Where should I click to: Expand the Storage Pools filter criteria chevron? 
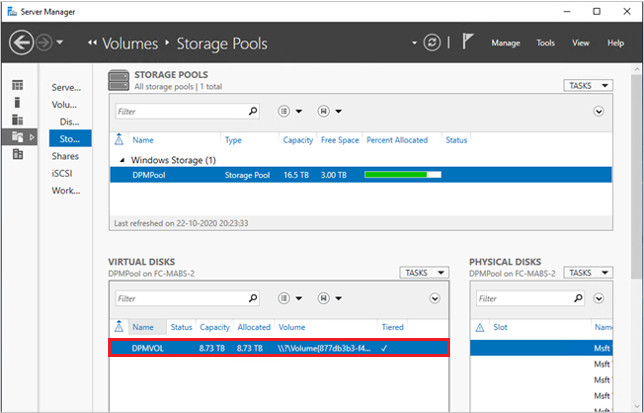[x=599, y=112]
